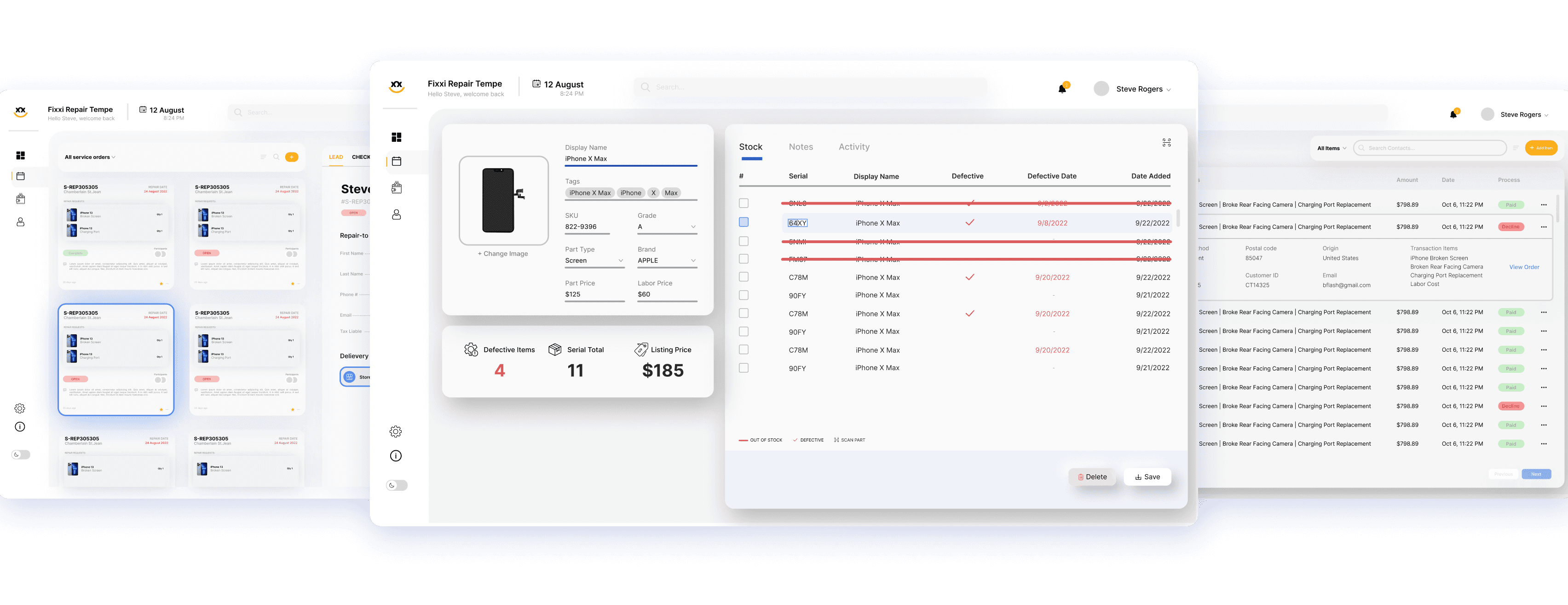
Task: Click the Defective Items gear icon
Action: 471,350
